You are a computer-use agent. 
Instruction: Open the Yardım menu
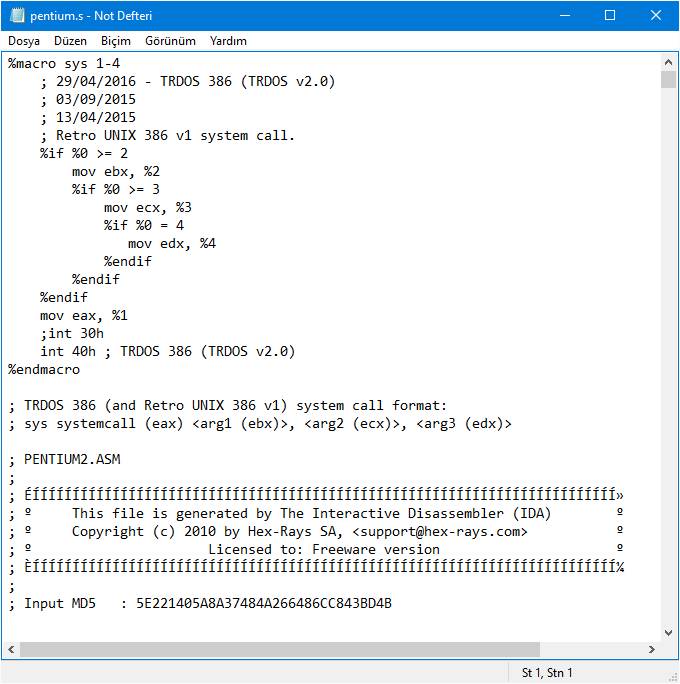coord(228,41)
